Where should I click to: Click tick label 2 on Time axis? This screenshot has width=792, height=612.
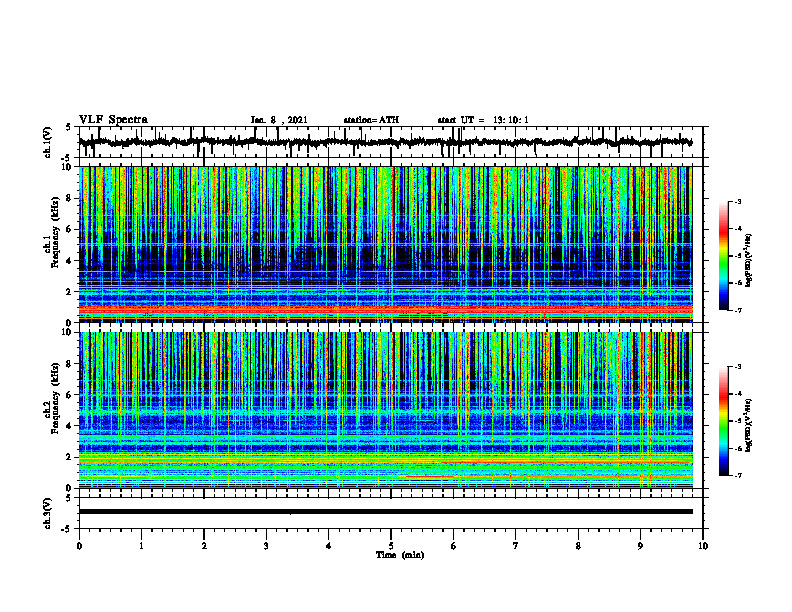coord(204,546)
